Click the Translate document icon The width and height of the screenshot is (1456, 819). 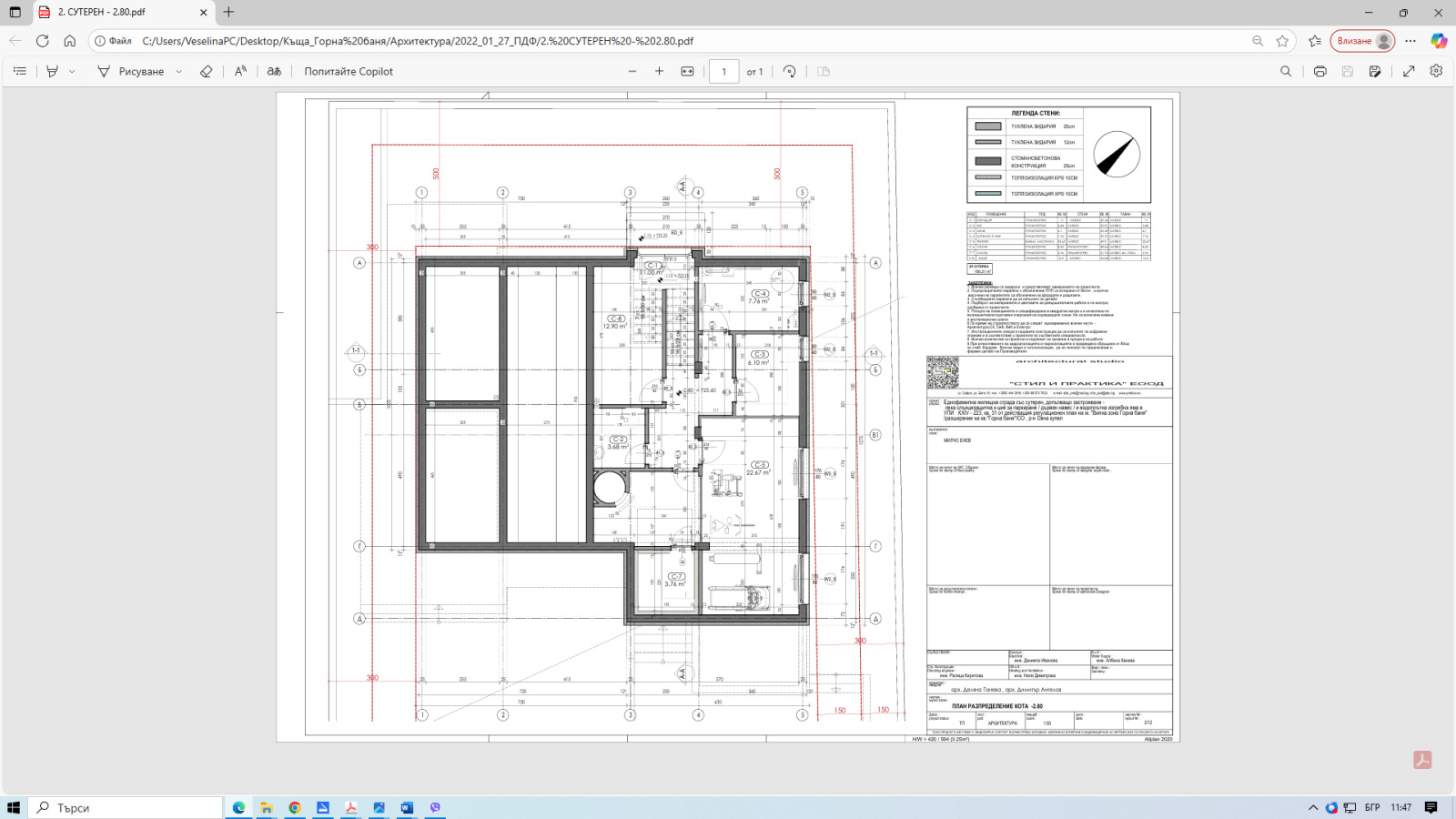pos(274,71)
